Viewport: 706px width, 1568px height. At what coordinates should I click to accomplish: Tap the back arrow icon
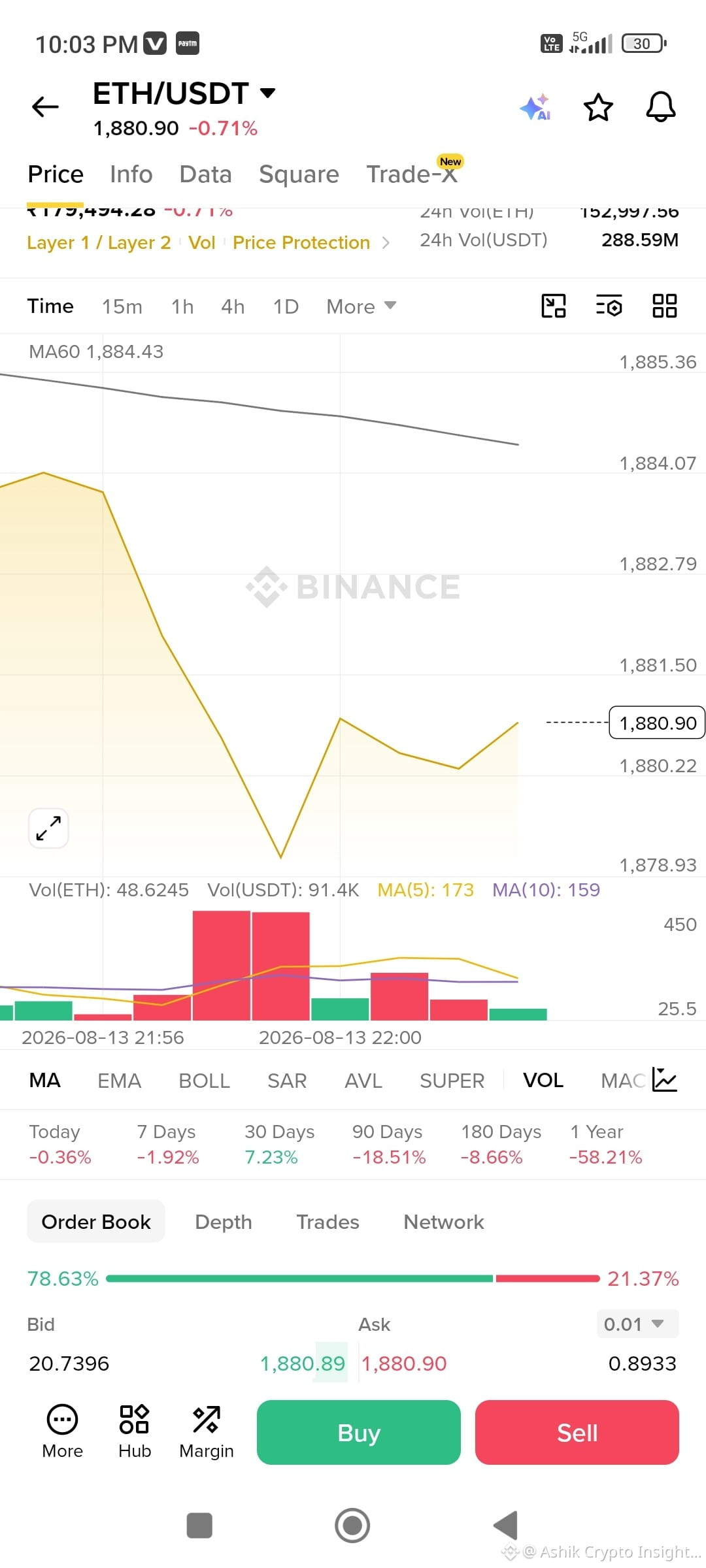click(x=45, y=106)
